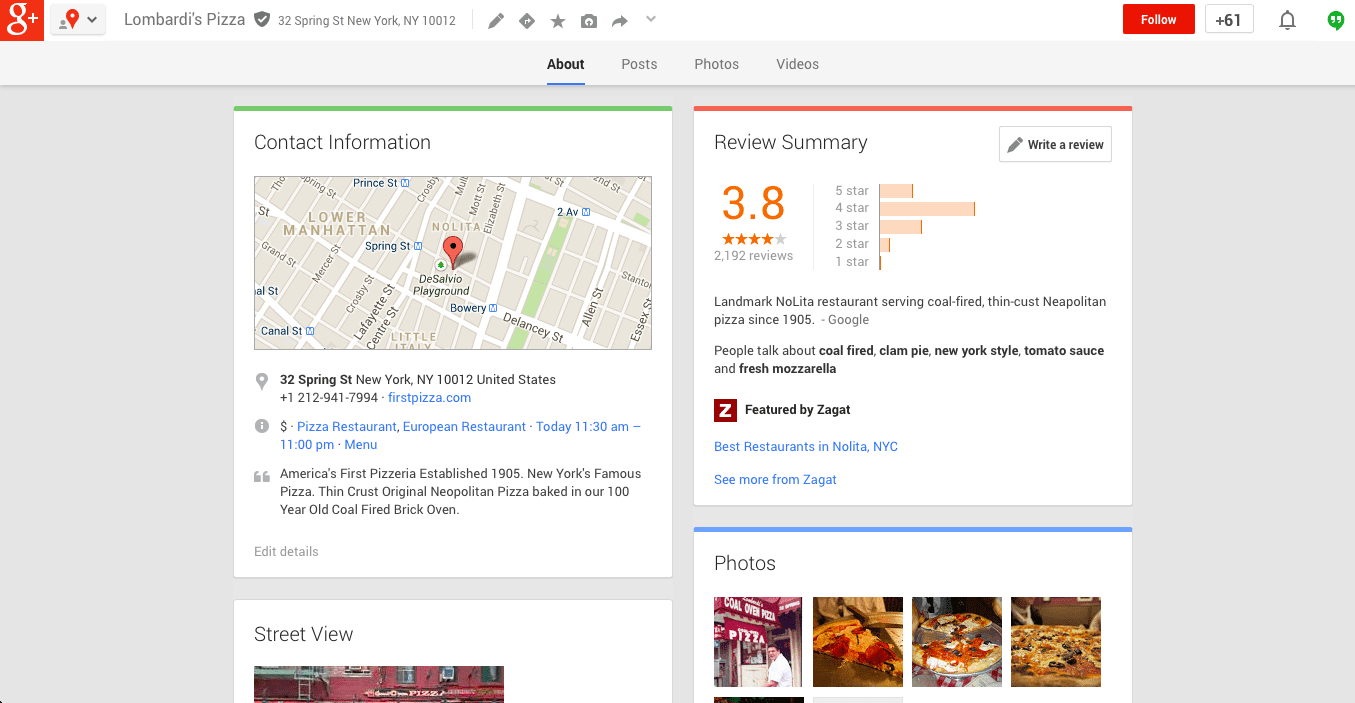The height and width of the screenshot is (703, 1355).
Task: Click the Bowery subway marker on the map
Action: (494, 308)
